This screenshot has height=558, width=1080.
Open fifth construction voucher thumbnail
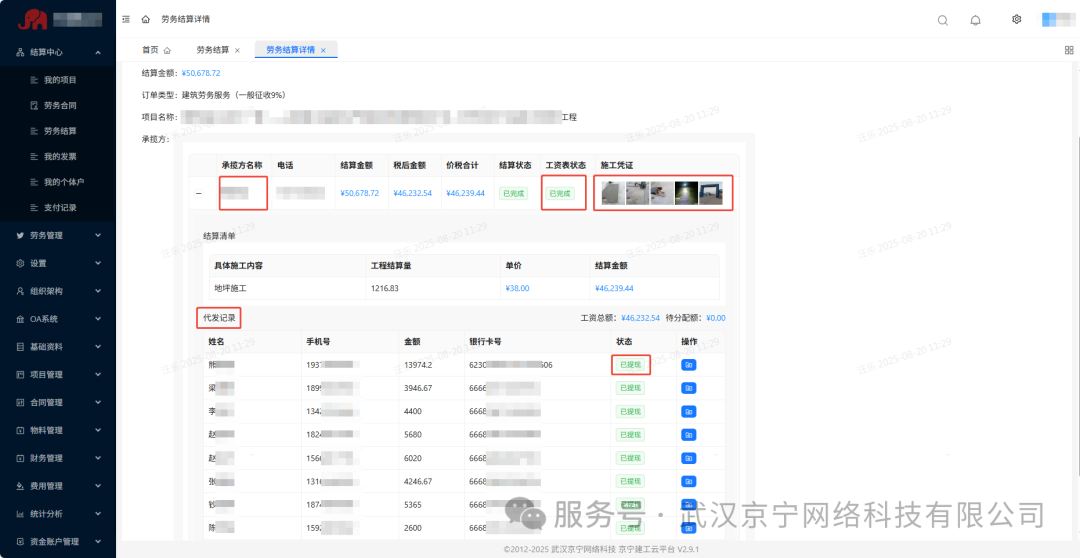click(711, 193)
